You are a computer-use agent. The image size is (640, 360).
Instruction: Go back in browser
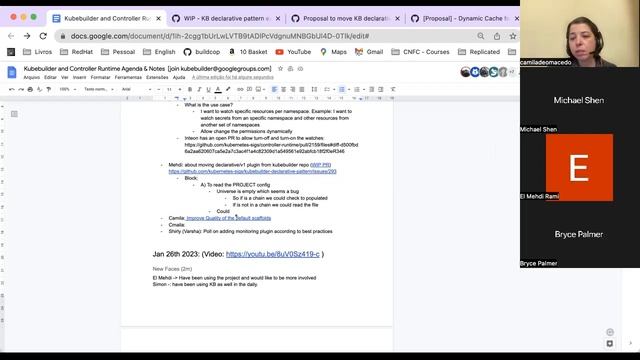11,36
